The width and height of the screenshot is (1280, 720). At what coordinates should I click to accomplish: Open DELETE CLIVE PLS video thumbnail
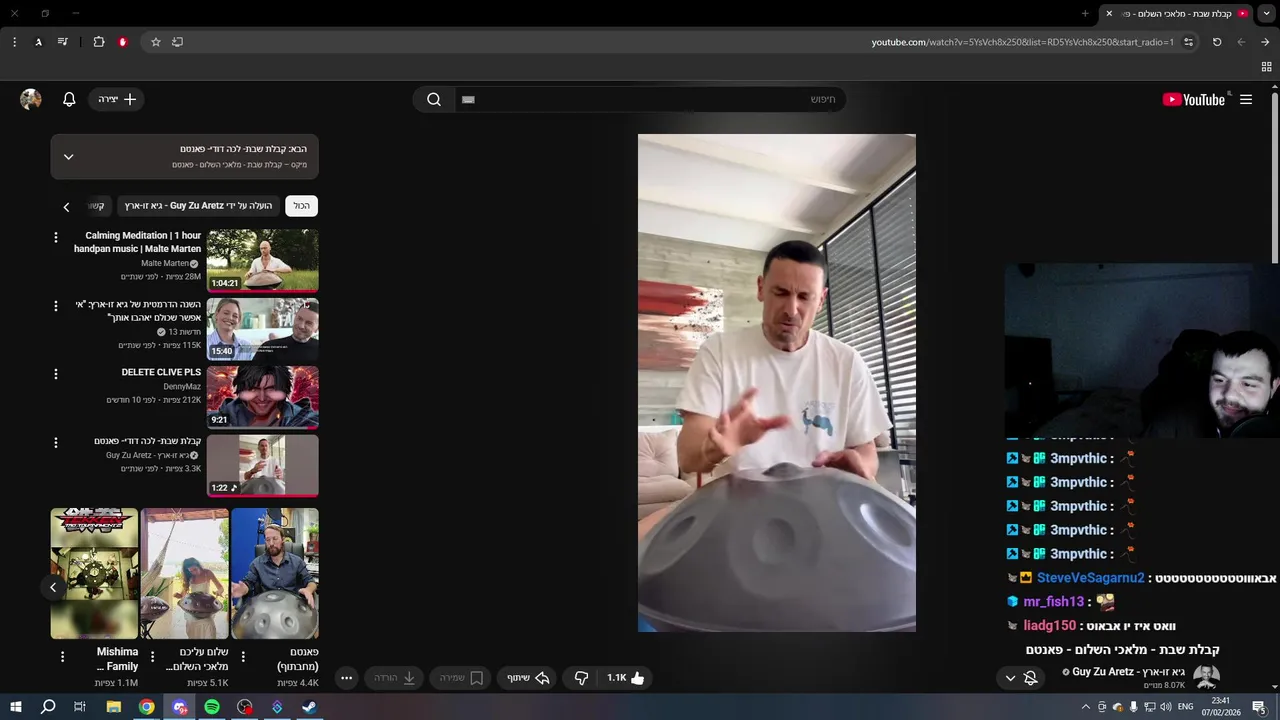(x=263, y=397)
